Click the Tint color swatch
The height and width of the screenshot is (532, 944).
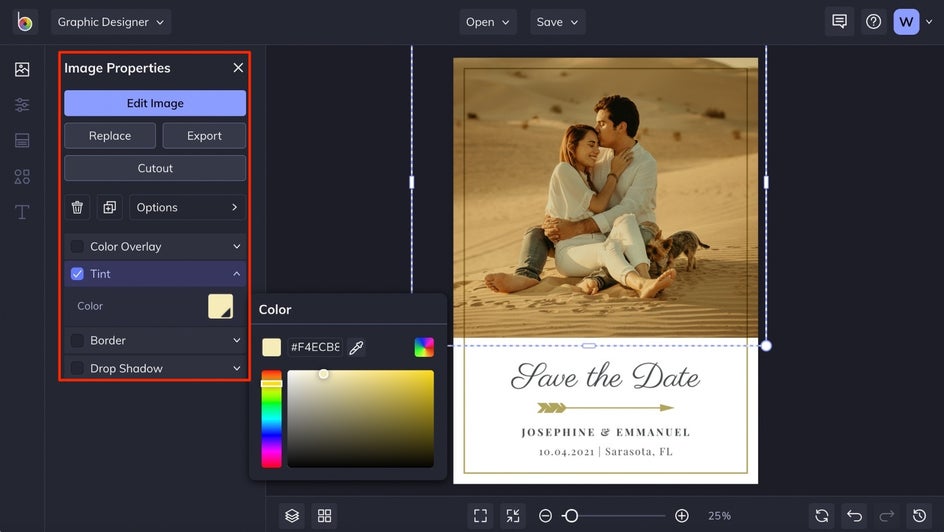tap(220, 306)
